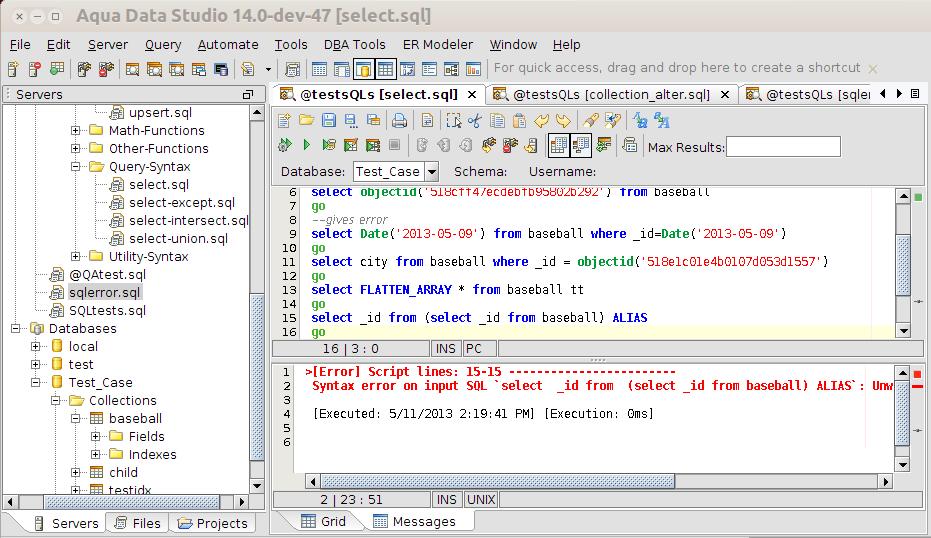Toggle the pressed results button left of green-arrows icon

pos(580,145)
